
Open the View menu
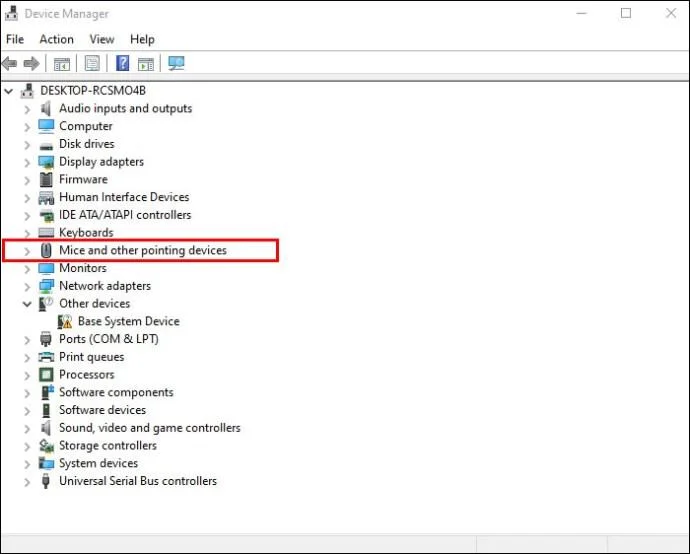coord(102,40)
